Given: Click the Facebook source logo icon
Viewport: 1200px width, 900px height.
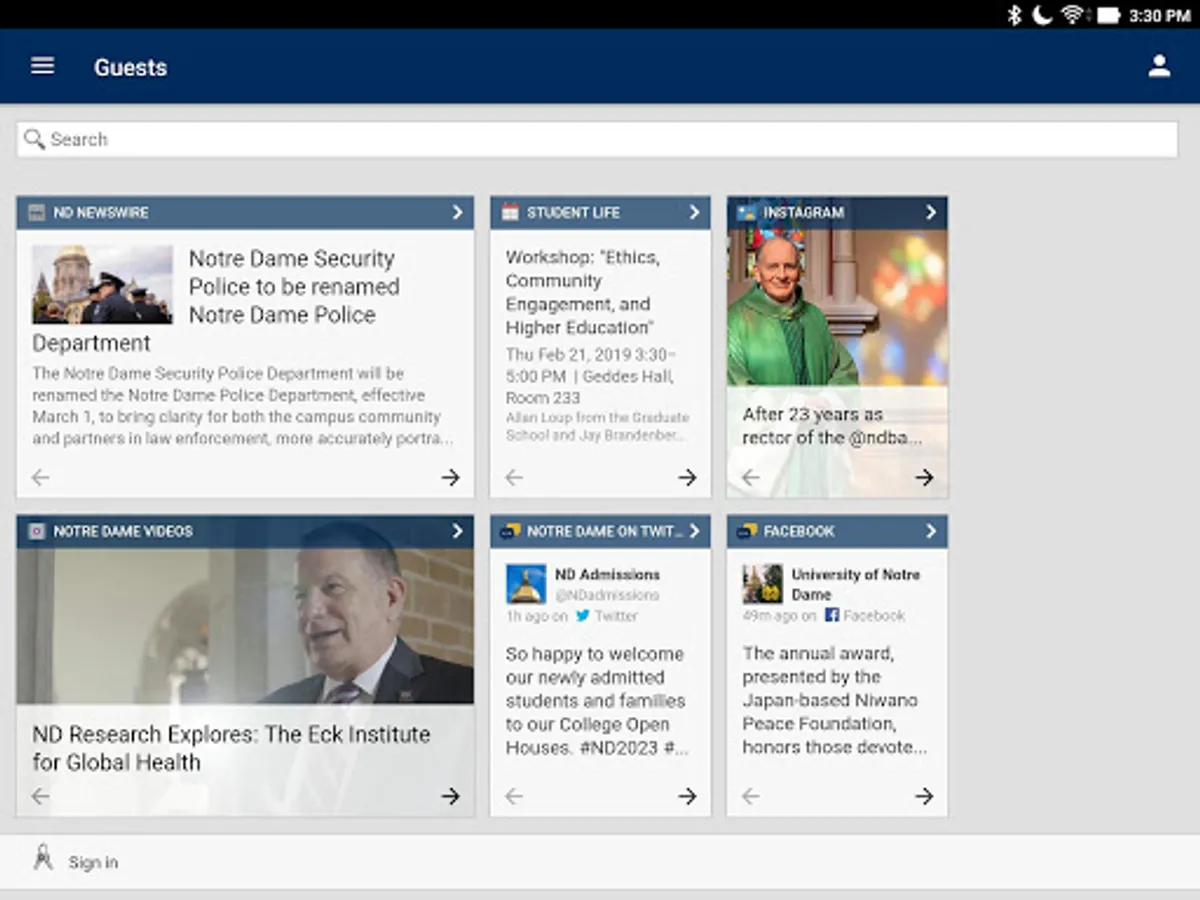Looking at the screenshot, I should tap(832, 616).
